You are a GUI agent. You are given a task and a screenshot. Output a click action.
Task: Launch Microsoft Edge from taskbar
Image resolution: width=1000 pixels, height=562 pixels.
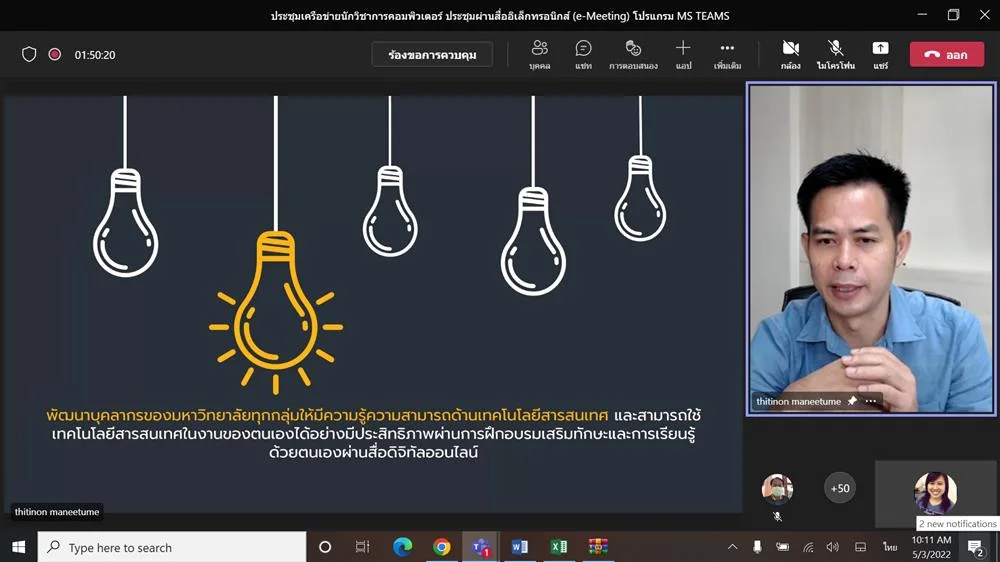(x=402, y=547)
